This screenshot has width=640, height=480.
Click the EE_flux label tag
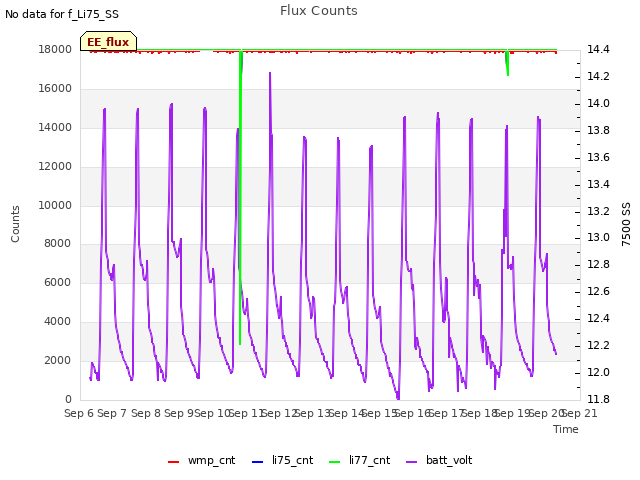coord(108,42)
